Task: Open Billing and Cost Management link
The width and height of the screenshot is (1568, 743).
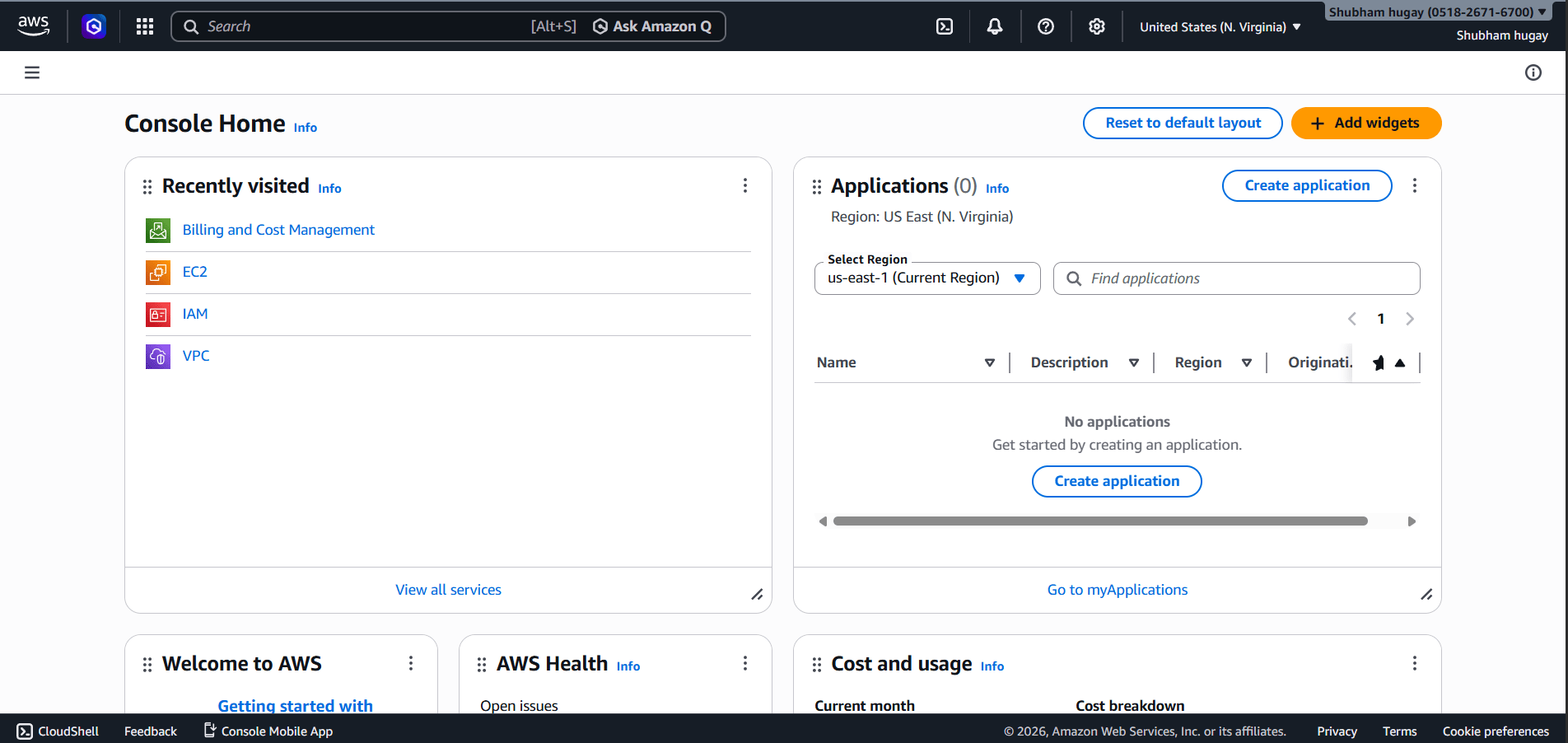Action: [278, 230]
